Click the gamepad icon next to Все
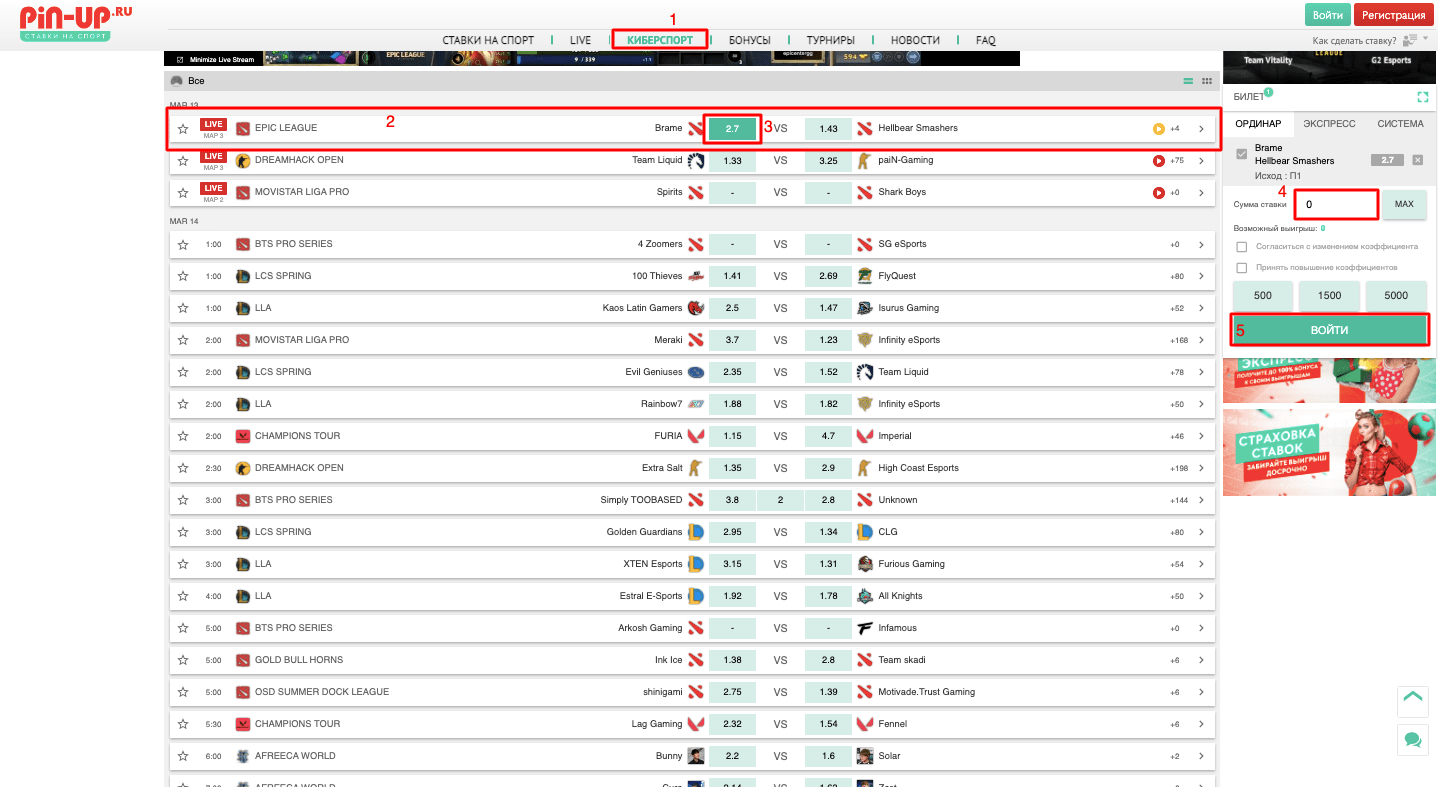The width and height of the screenshot is (1438, 787). click(x=176, y=81)
